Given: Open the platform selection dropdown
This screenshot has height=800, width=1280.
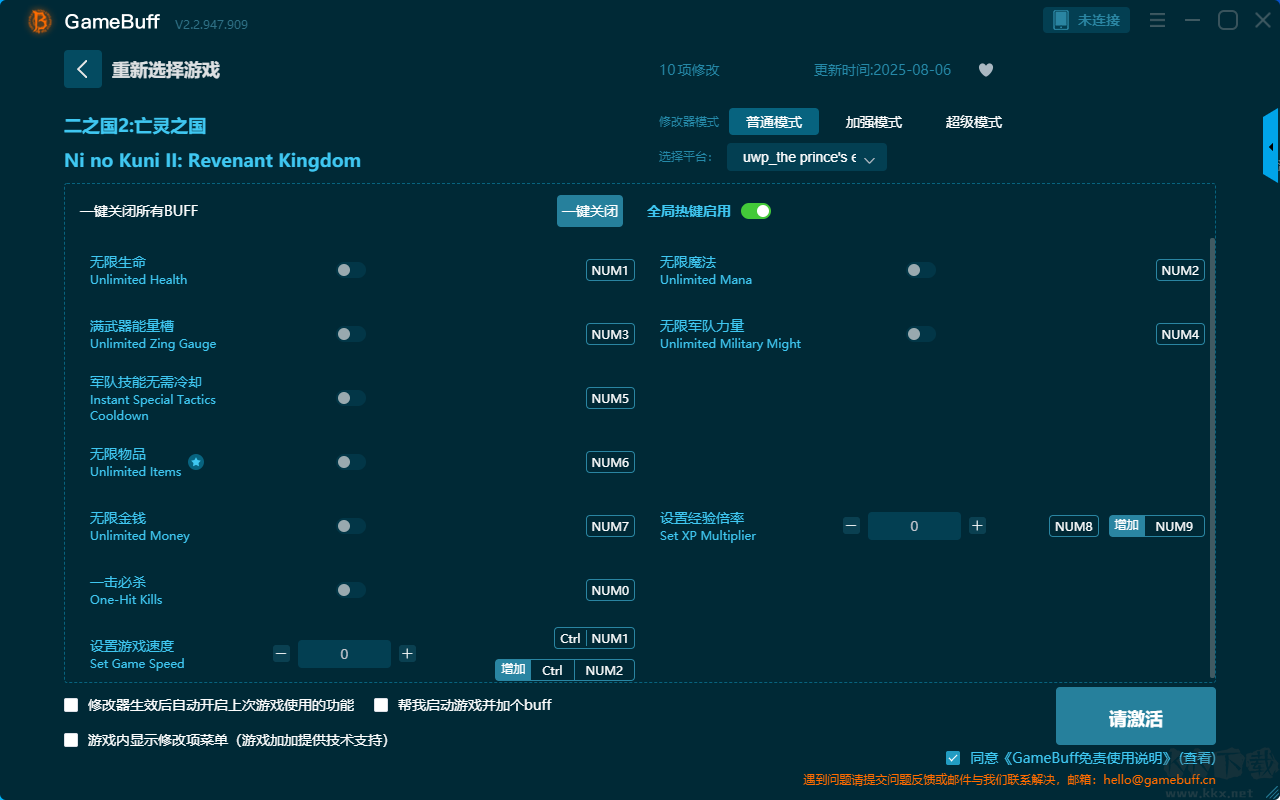Looking at the screenshot, I should [x=807, y=158].
